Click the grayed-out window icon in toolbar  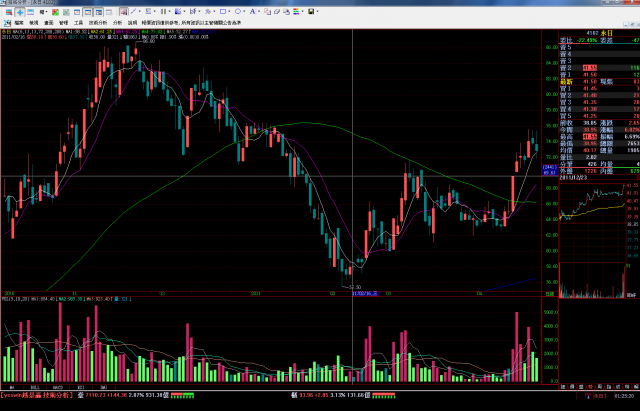[x=109, y=12]
